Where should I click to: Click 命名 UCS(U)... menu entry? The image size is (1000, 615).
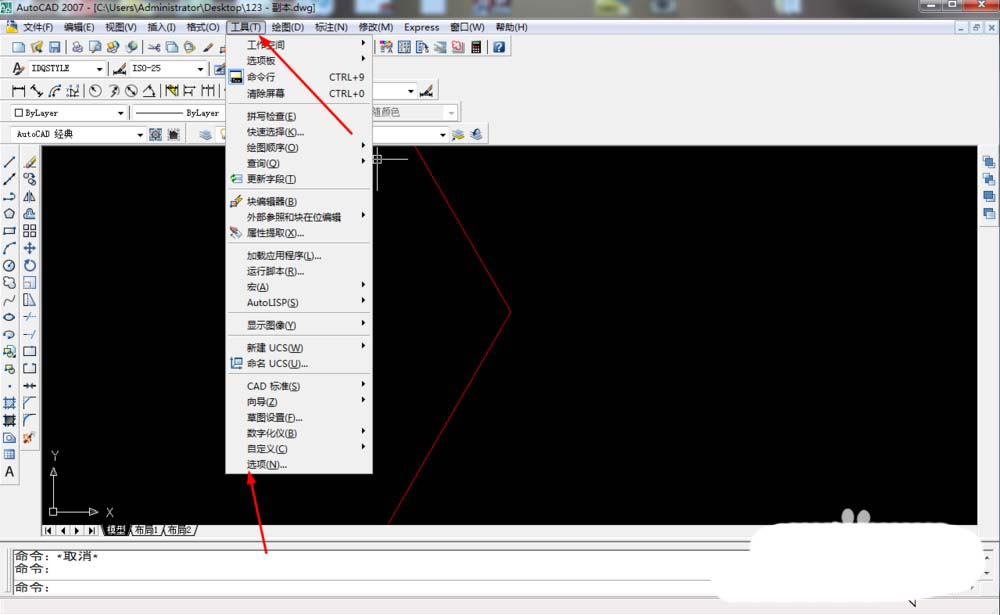[x=299, y=364]
